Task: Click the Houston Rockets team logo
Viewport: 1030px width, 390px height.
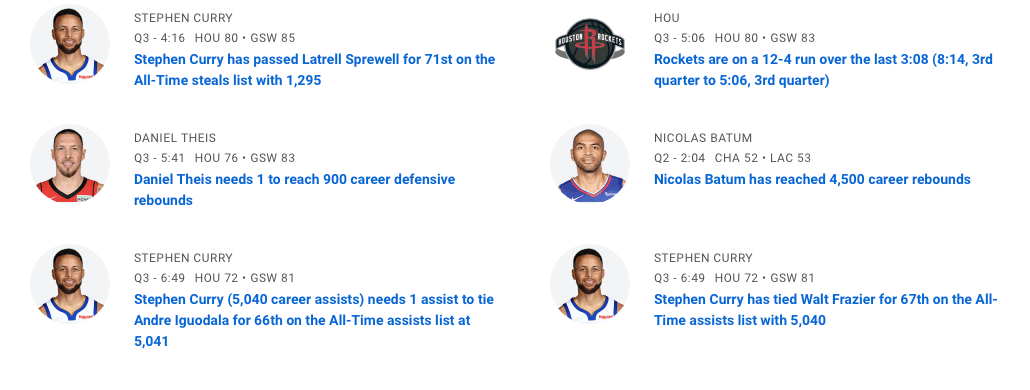Action: pos(590,43)
